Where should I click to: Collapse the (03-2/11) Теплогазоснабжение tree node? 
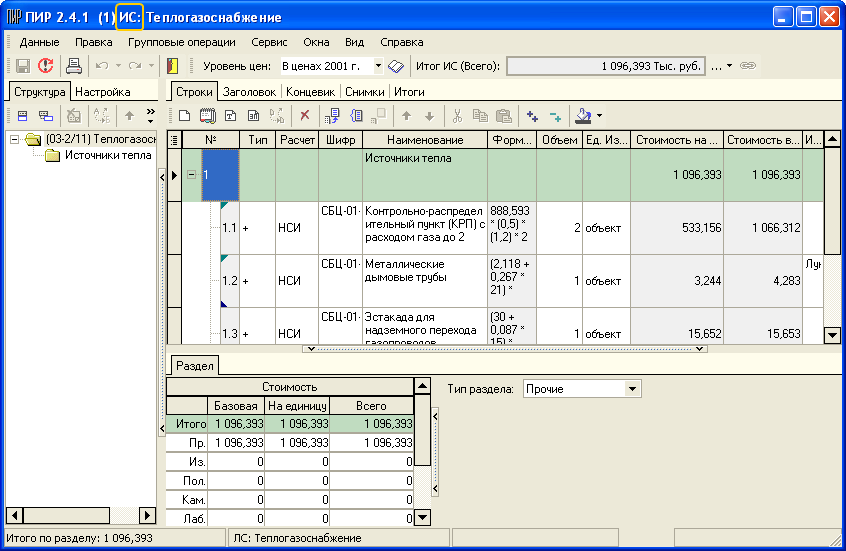pyautogui.click(x=14, y=139)
